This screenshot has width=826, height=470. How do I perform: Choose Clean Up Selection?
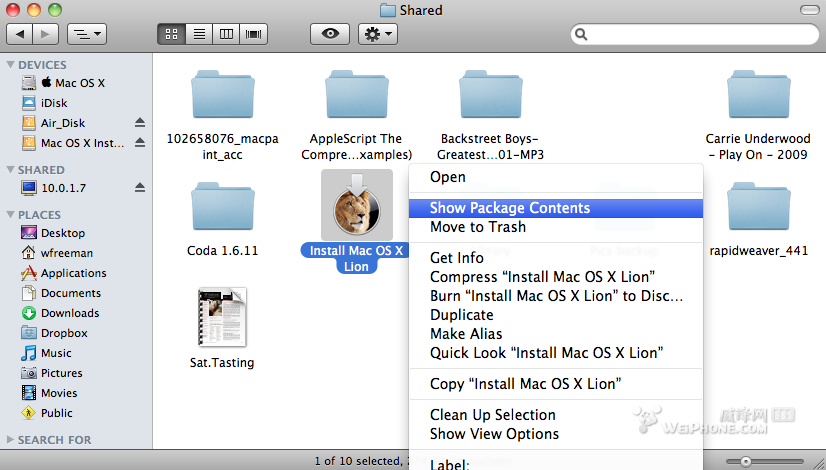click(x=556, y=415)
